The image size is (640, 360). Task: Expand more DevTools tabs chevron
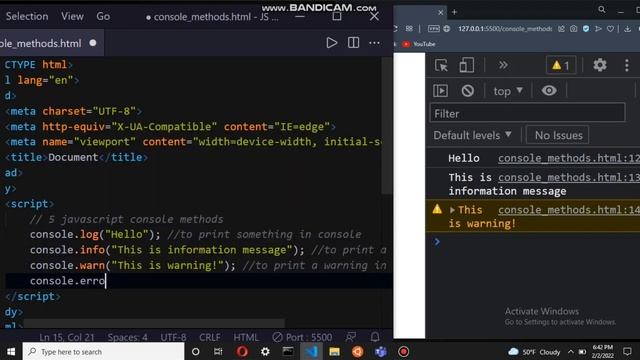(503, 65)
